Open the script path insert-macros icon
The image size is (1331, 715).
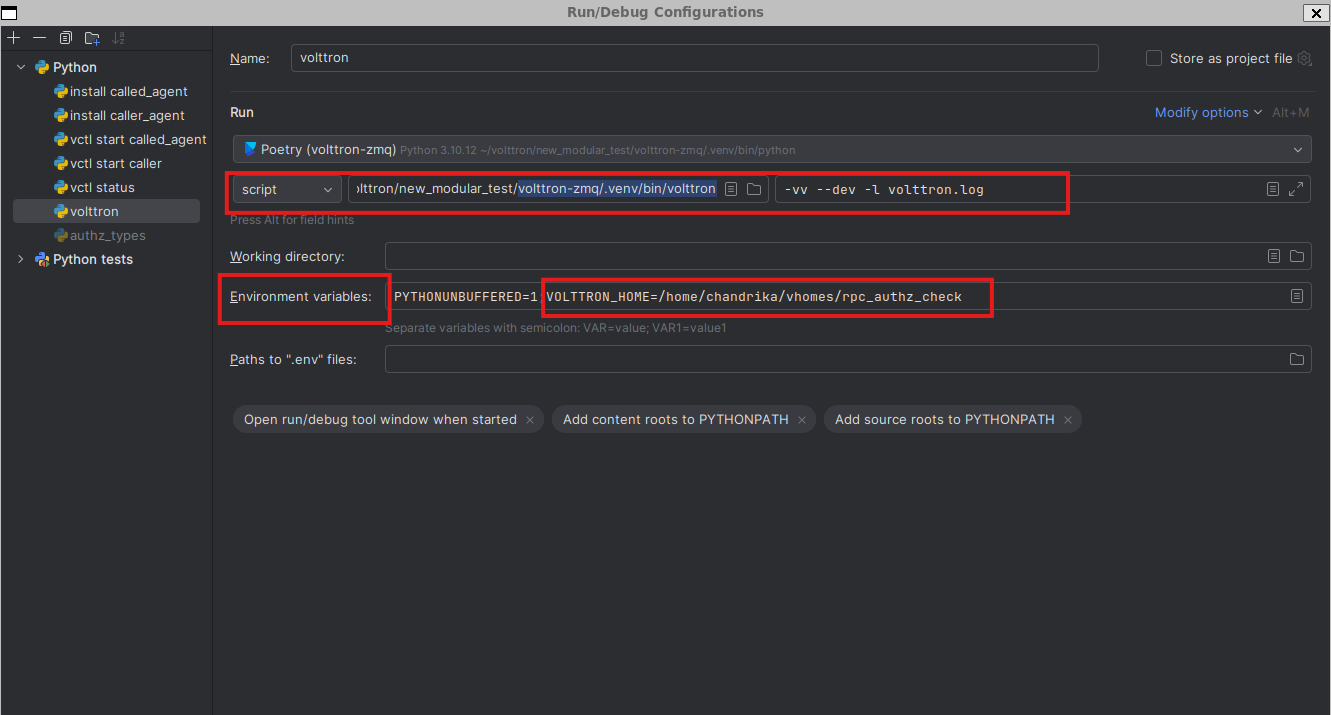point(731,189)
